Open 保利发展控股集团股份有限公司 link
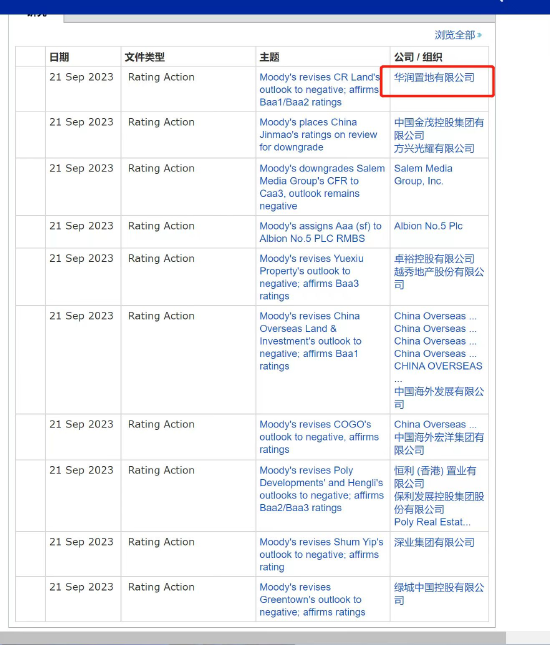The image size is (550, 645). tap(439, 503)
